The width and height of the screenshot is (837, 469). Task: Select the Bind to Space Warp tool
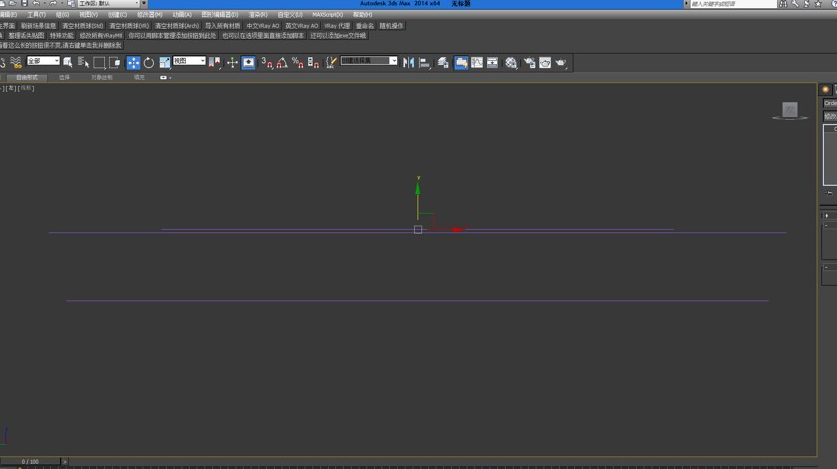click(16, 62)
